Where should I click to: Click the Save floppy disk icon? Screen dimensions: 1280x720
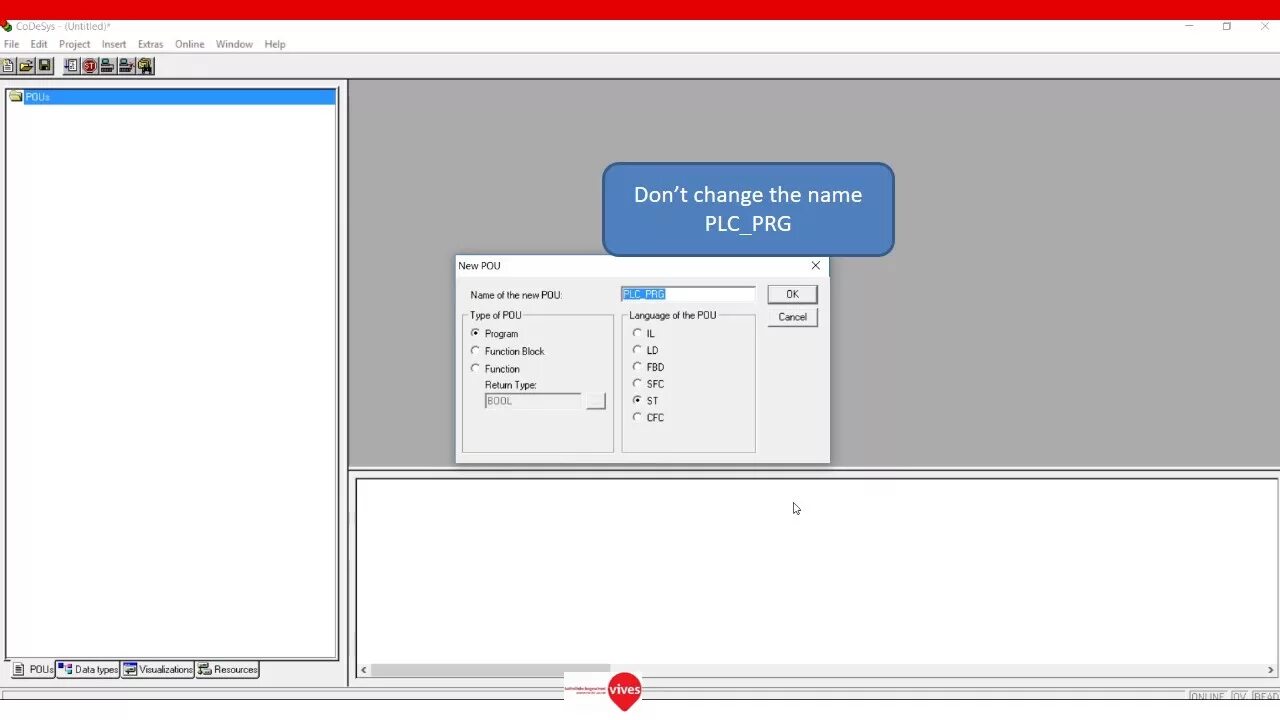tap(44, 66)
